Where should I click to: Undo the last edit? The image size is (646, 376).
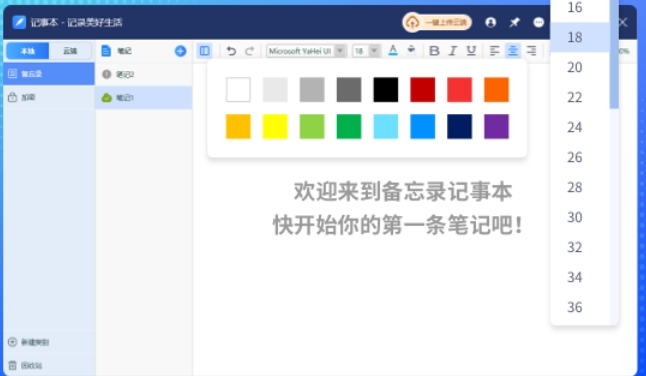point(232,51)
